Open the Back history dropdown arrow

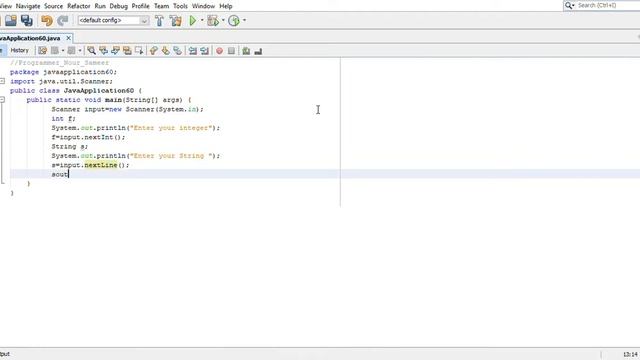pos(63,51)
